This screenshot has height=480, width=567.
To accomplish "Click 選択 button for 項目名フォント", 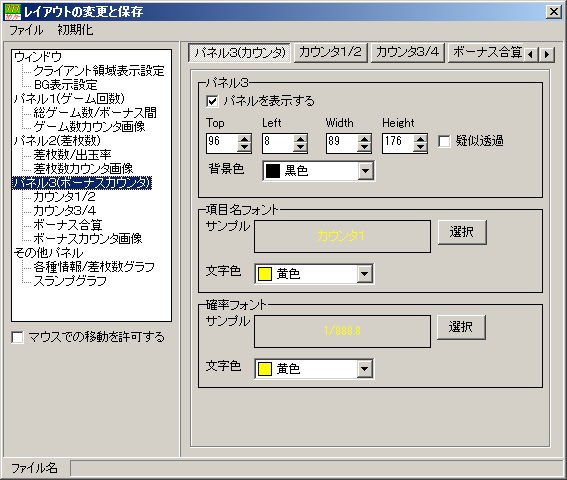I will coord(462,232).
